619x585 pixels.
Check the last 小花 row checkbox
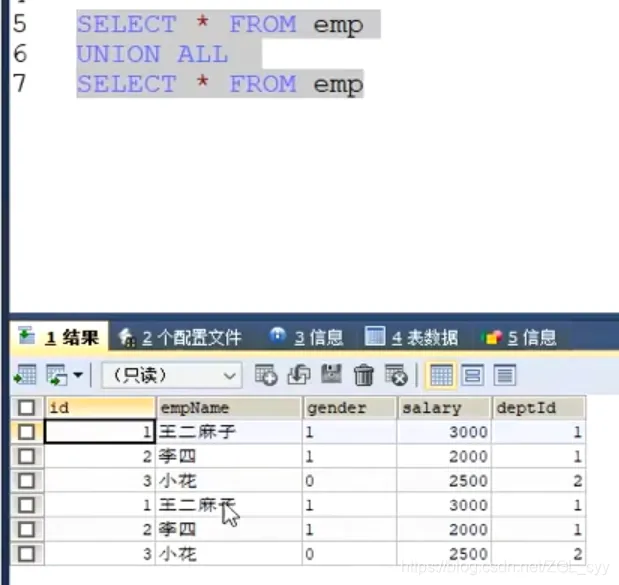(x=26, y=554)
